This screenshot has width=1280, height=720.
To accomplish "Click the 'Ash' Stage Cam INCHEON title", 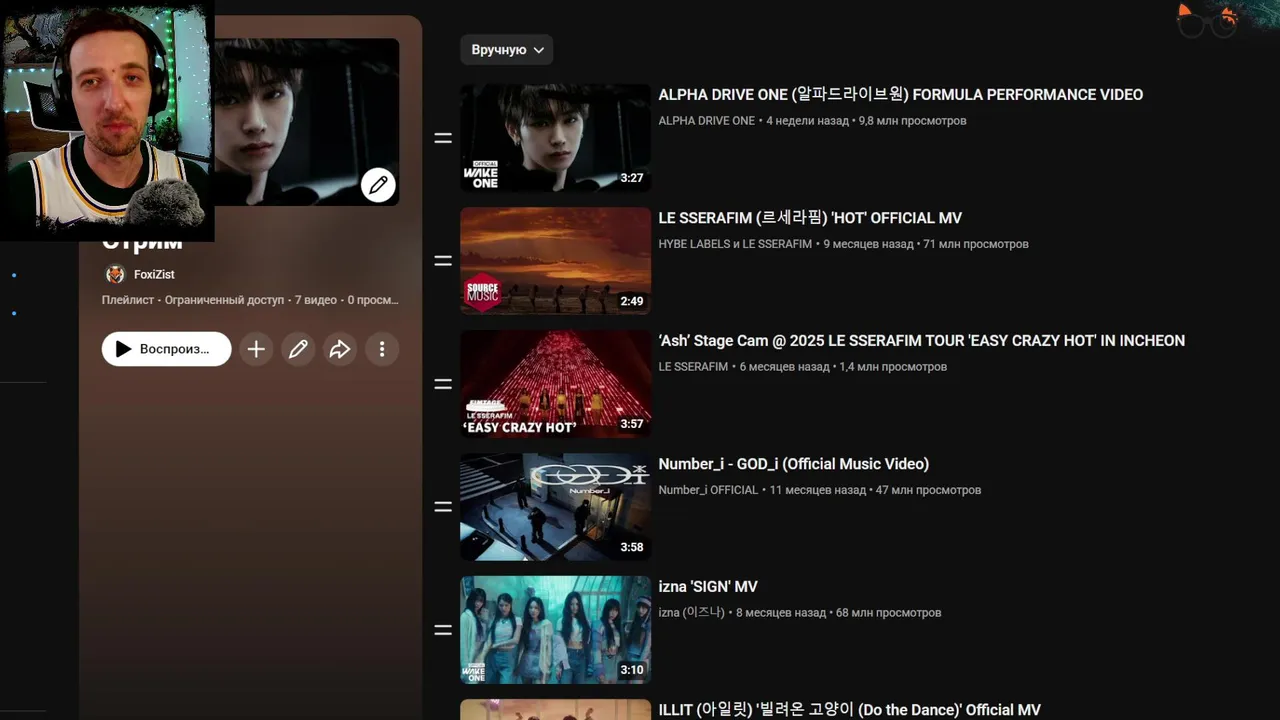I will coord(921,341).
